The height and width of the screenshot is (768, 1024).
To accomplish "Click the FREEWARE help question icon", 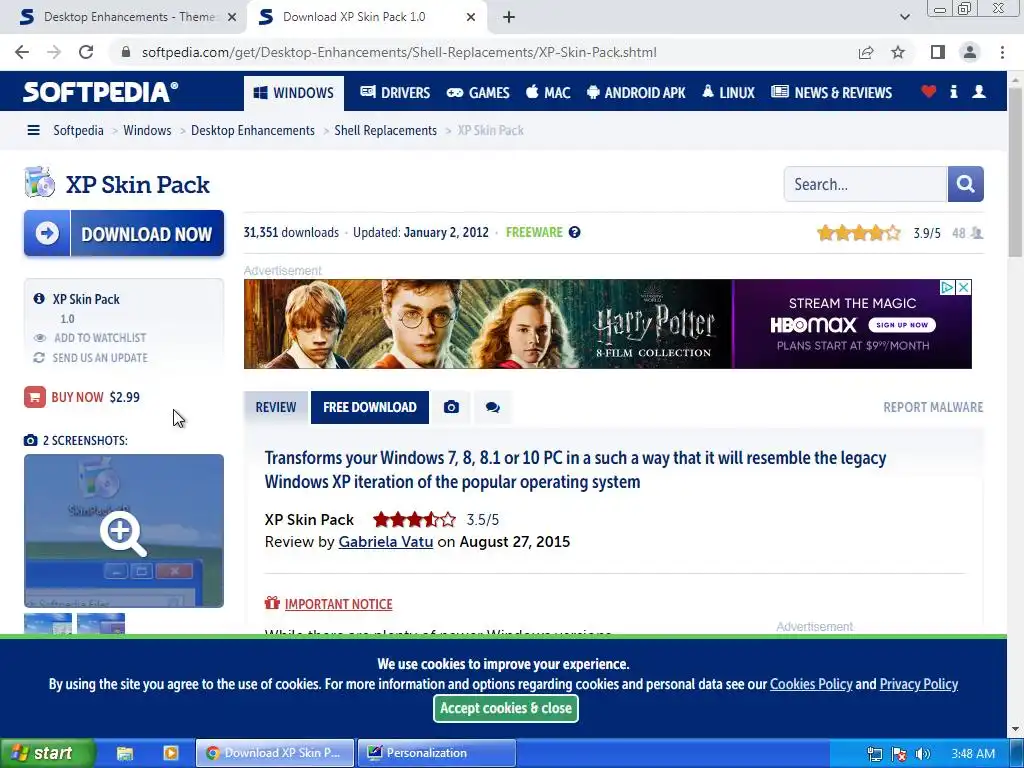I will tap(574, 232).
